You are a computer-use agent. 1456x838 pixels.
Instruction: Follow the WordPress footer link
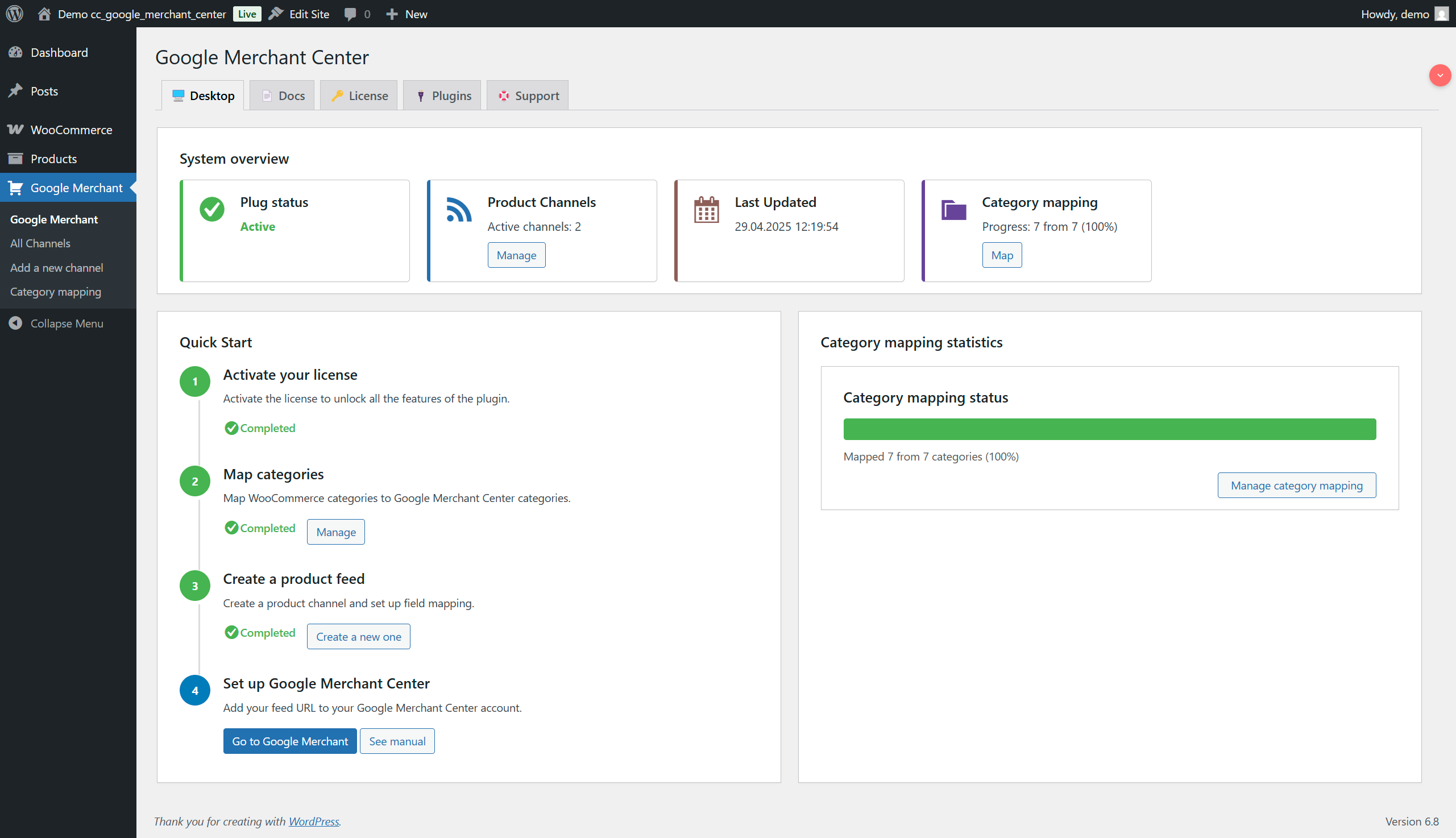(x=314, y=822)
